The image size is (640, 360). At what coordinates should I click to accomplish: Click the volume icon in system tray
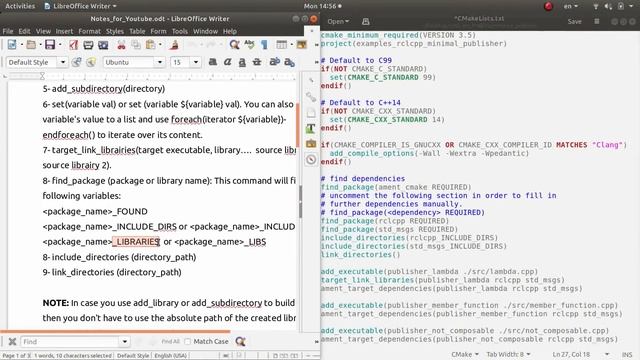pos(608,6)
